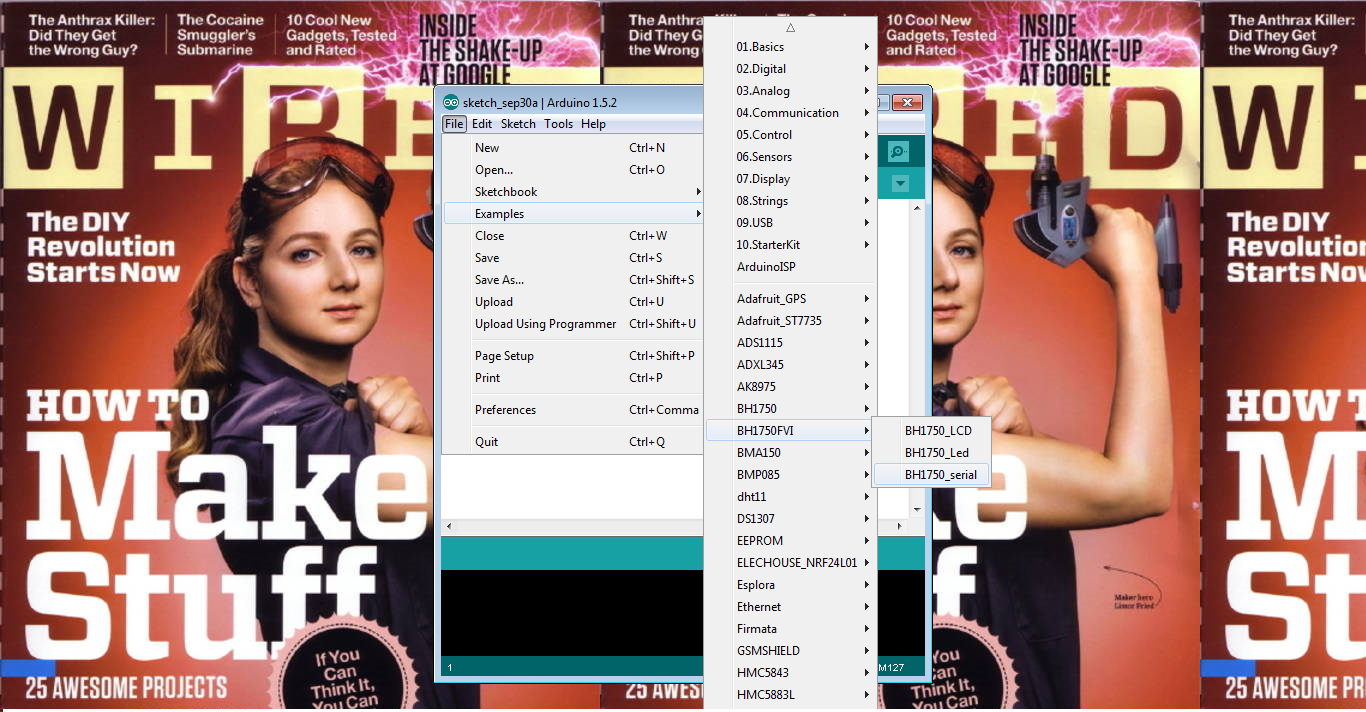Image resolution: width=1366 pixels, height=712 pixels.
Task: Open BH1750_serial example sketch
Action: pyautogui.click(x=932, y=475)
